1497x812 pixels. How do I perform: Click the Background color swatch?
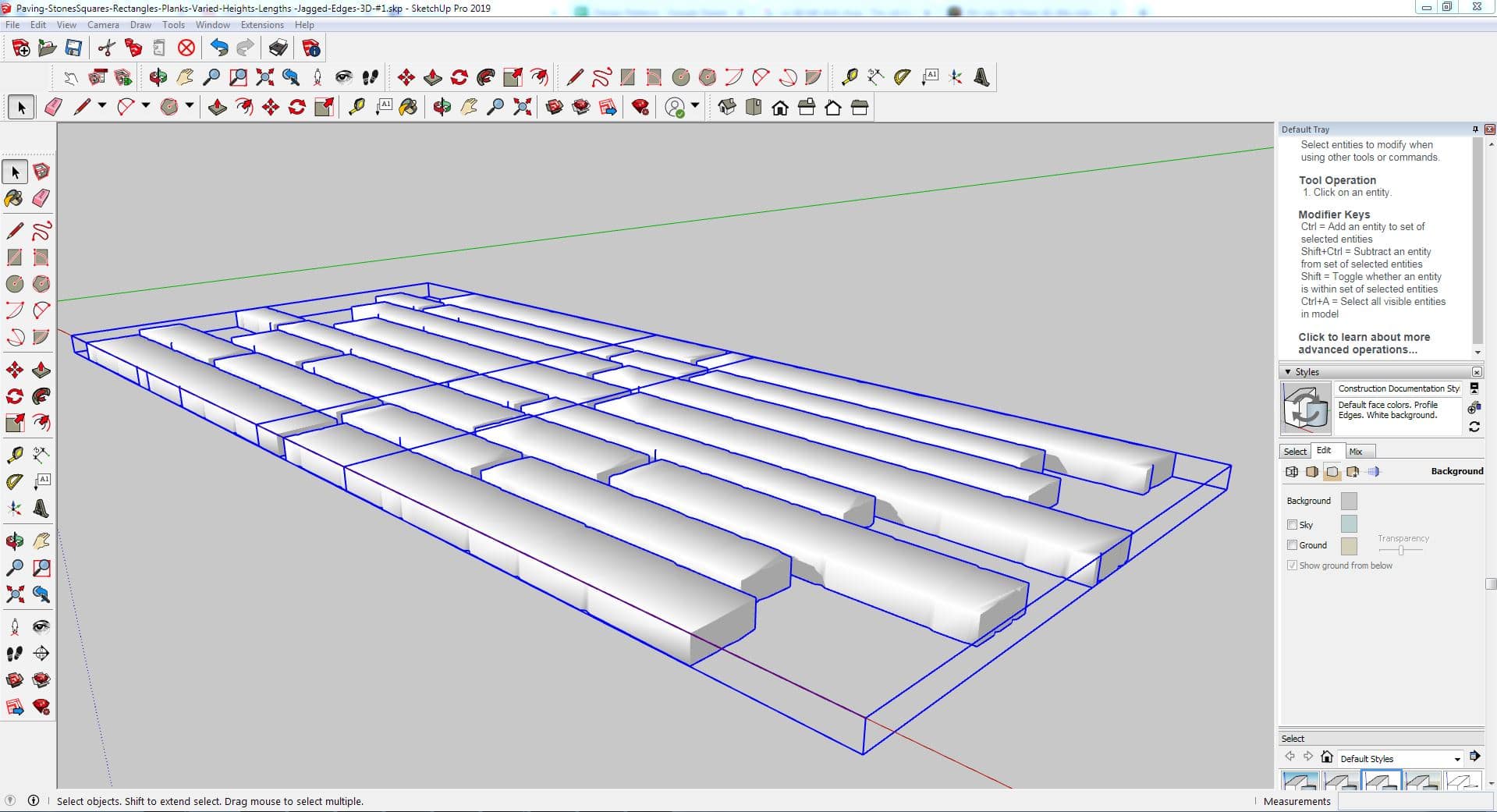coord(1348,501)
